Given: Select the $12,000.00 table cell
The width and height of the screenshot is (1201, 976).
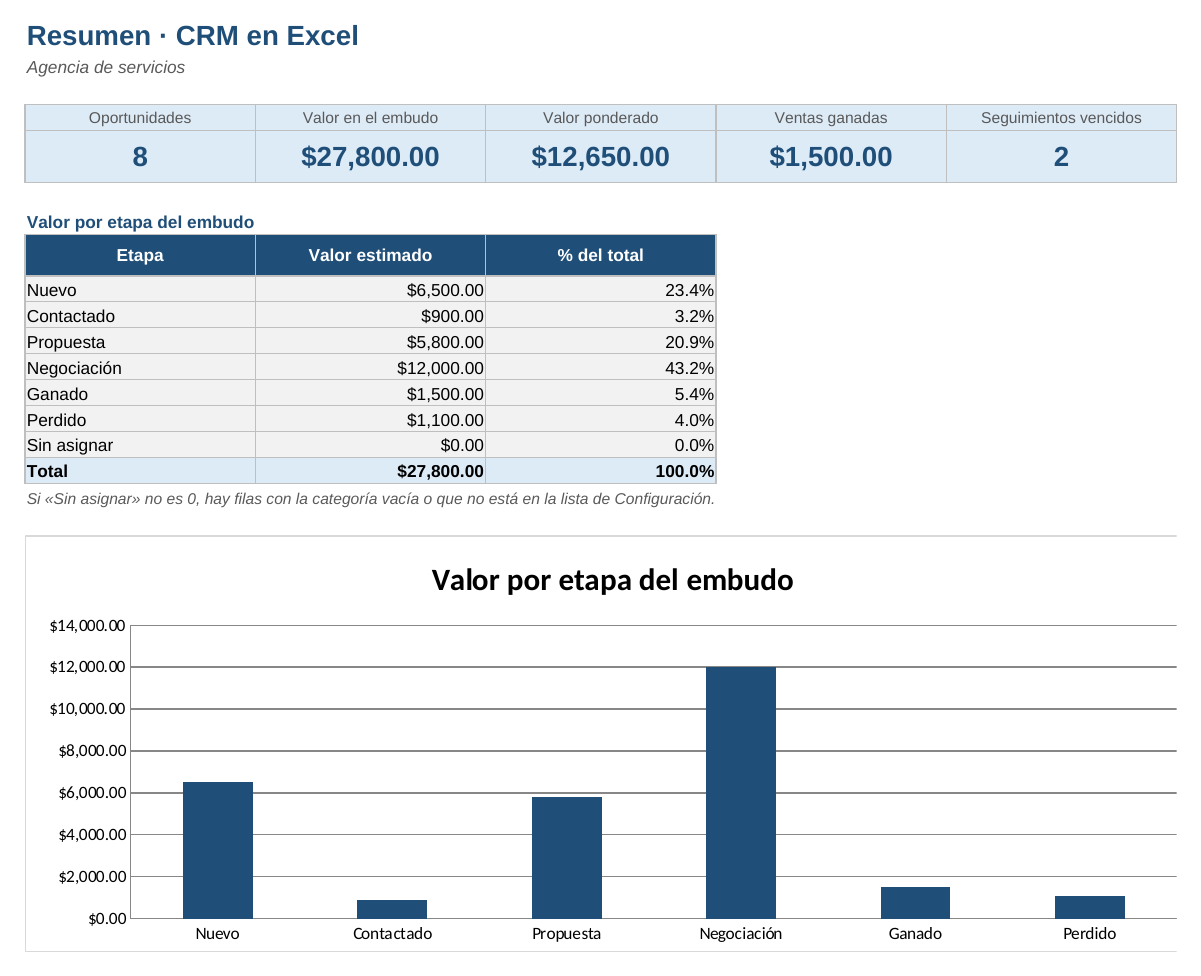Looking at the screenshot, I should [370, 368].
